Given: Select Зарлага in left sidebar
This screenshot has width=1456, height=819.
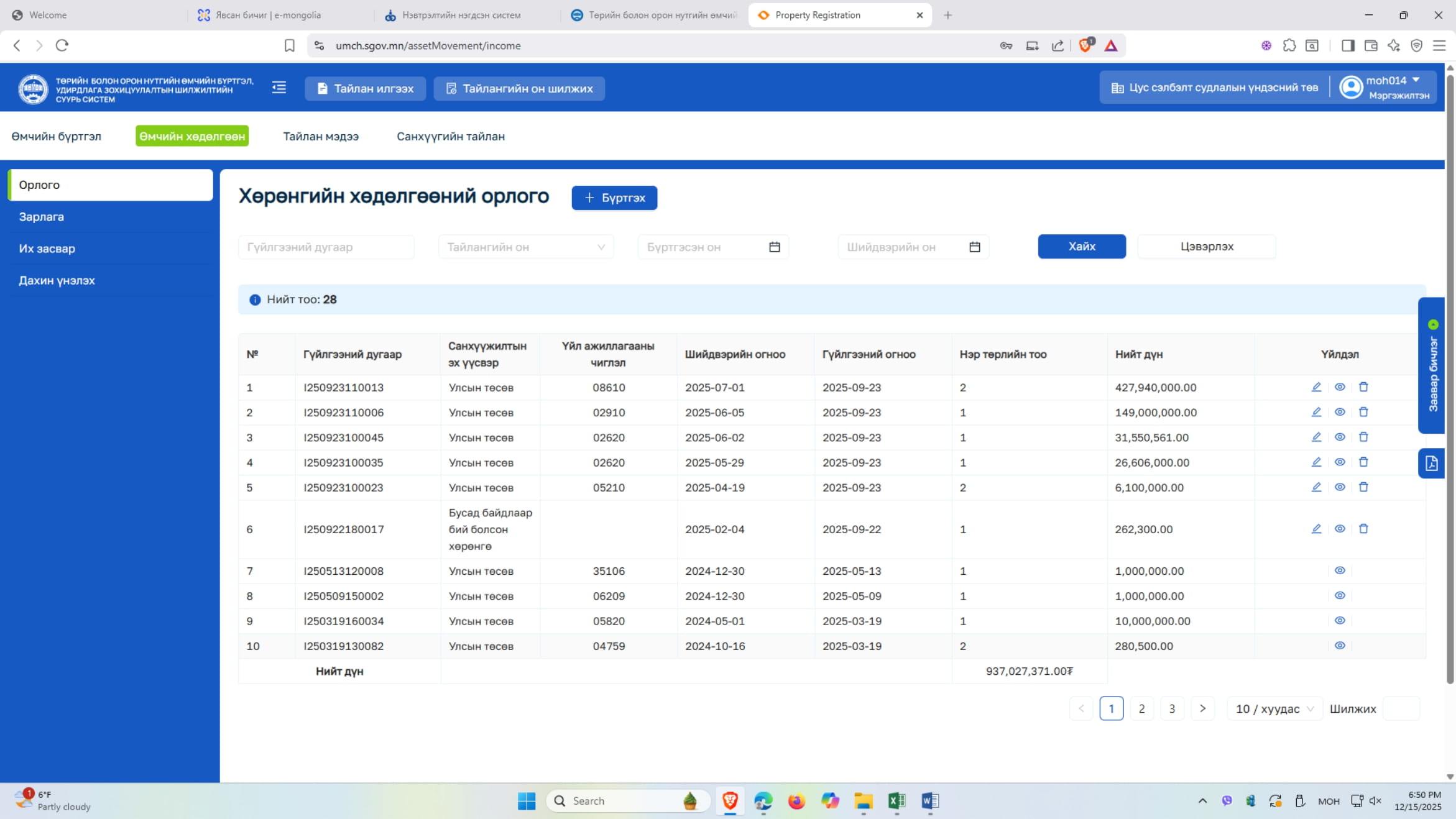Looking at the screenshot, I should (42, 217).
